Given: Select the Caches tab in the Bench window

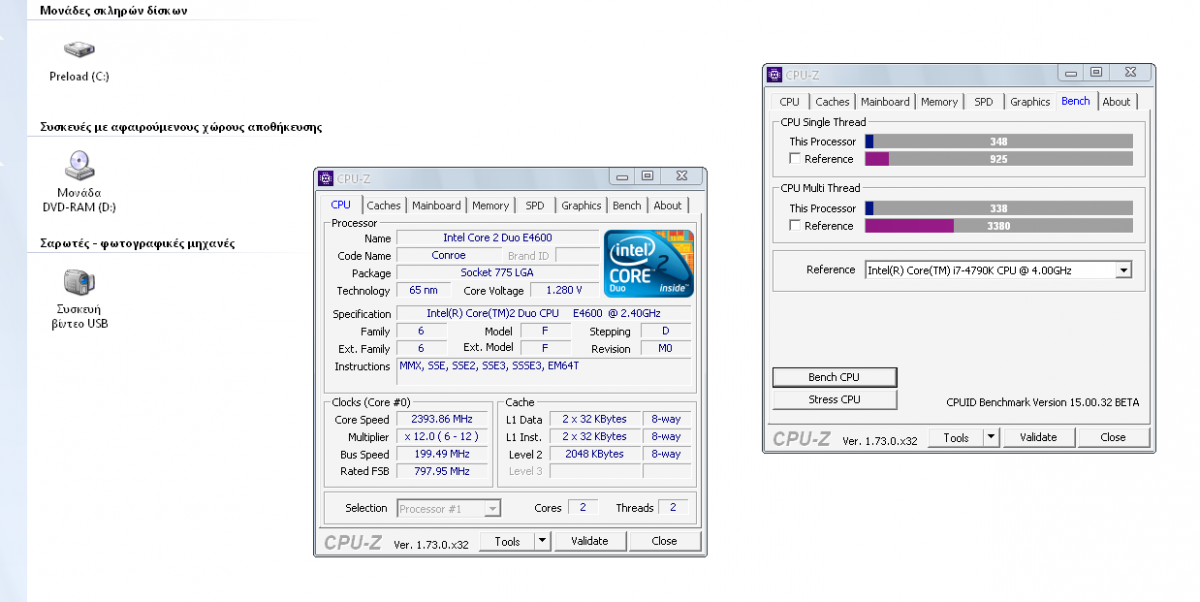Looking at the screenshot, I should [832, 102].
